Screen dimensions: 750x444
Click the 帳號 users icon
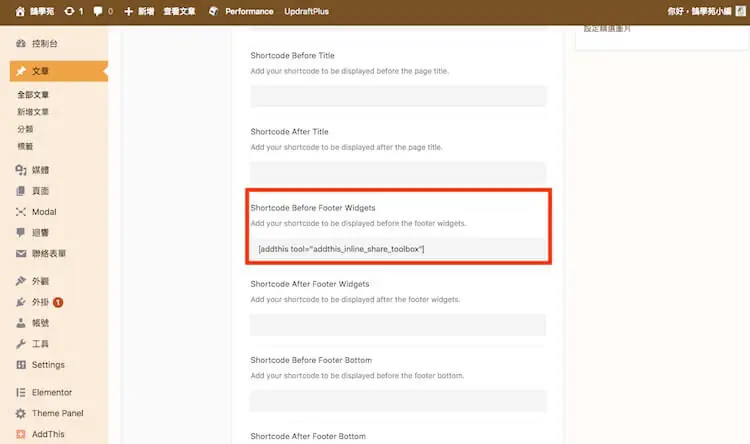click(x=21, y=323)
